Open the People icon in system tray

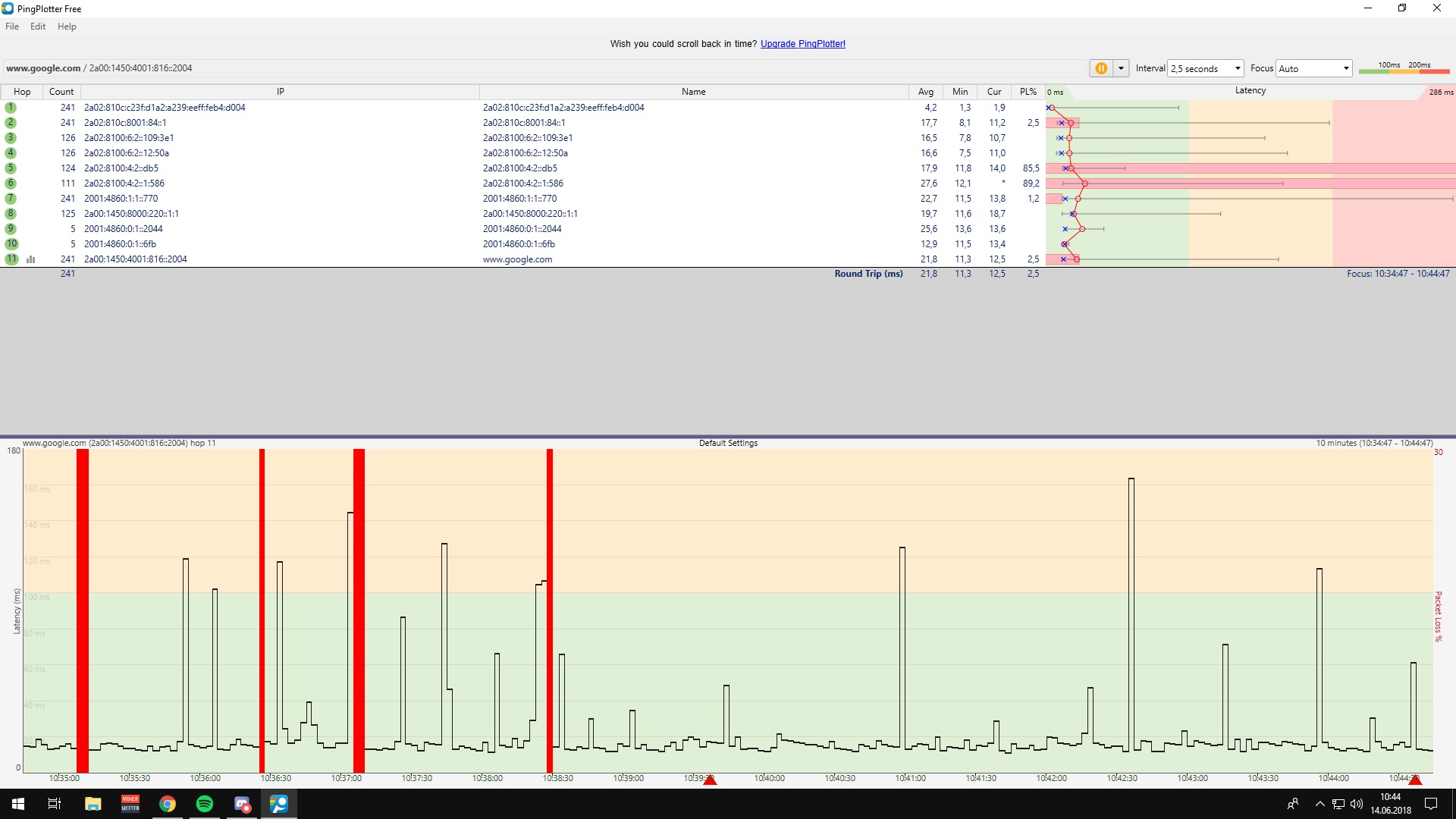click(x=1293, y=804)
